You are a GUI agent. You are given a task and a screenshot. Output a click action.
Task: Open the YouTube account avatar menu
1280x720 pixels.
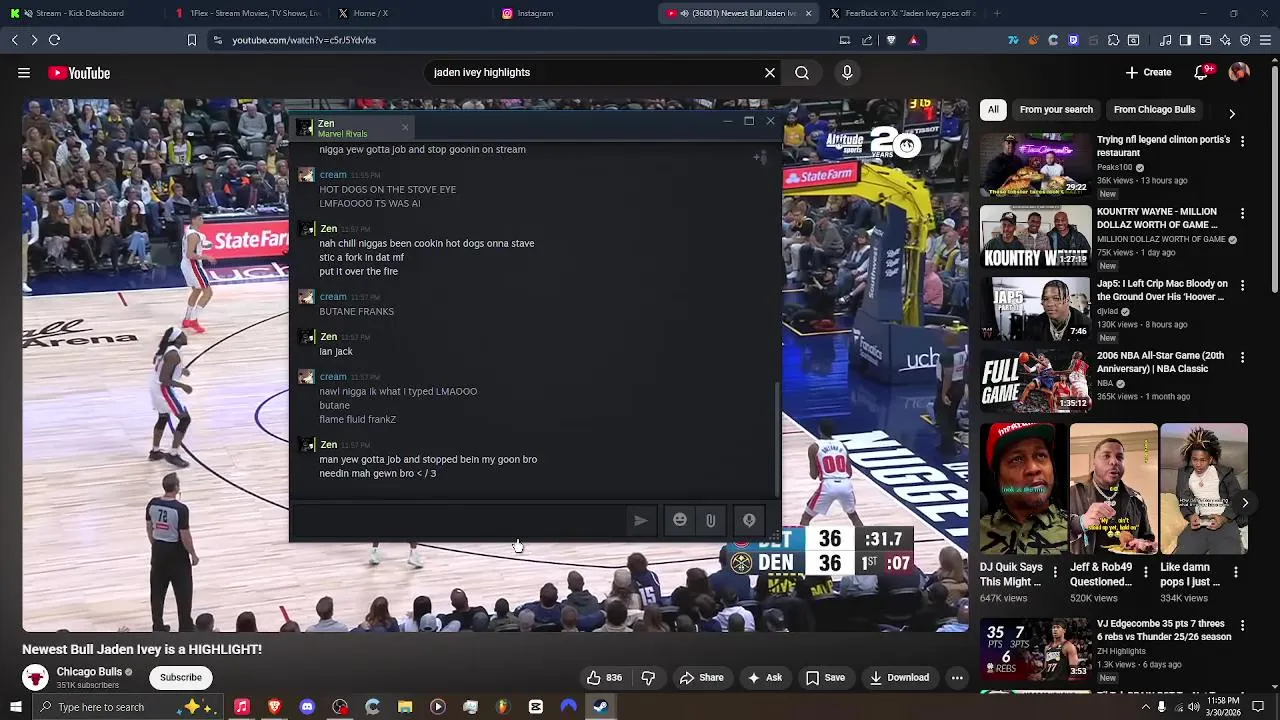point(1239,72)
